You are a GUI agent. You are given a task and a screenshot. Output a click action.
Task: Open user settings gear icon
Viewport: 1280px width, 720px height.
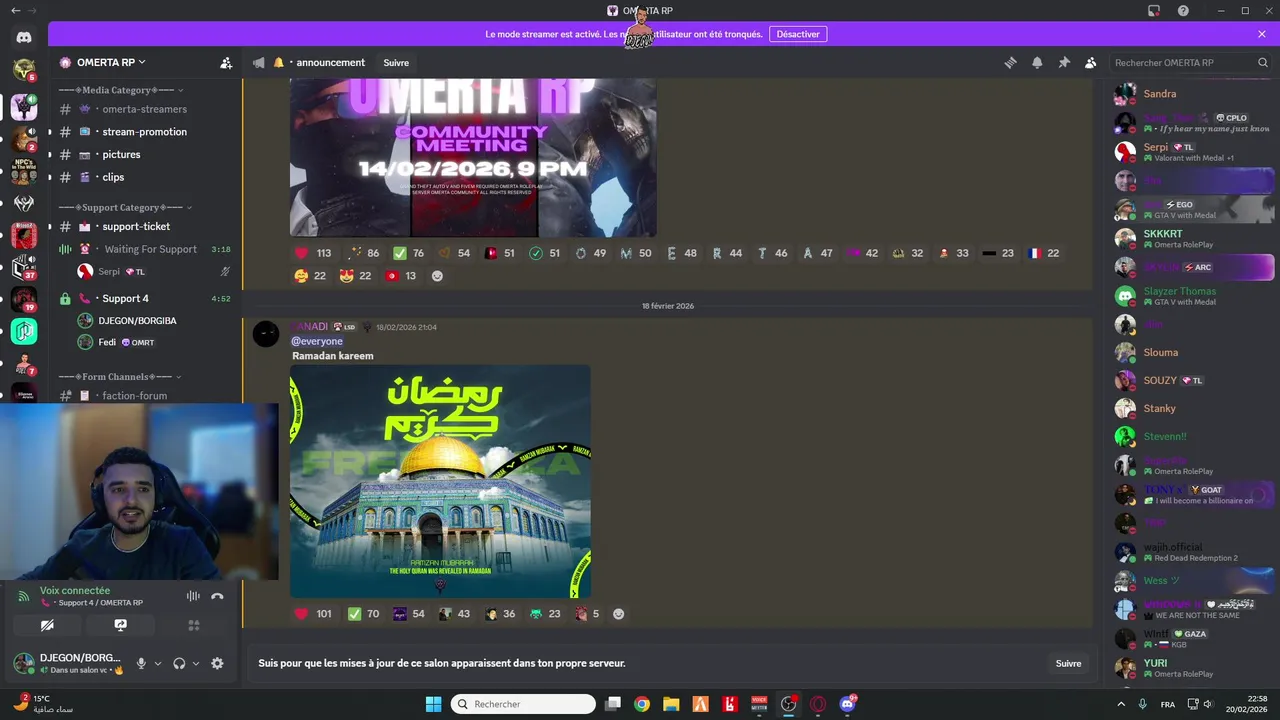(217, 663)
